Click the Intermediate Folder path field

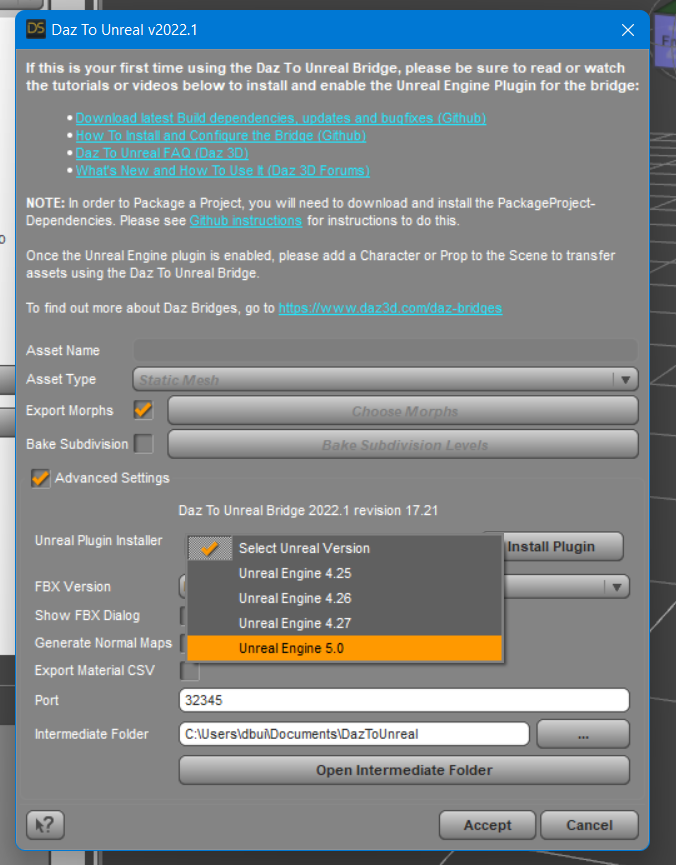click(x=354, y=734)
